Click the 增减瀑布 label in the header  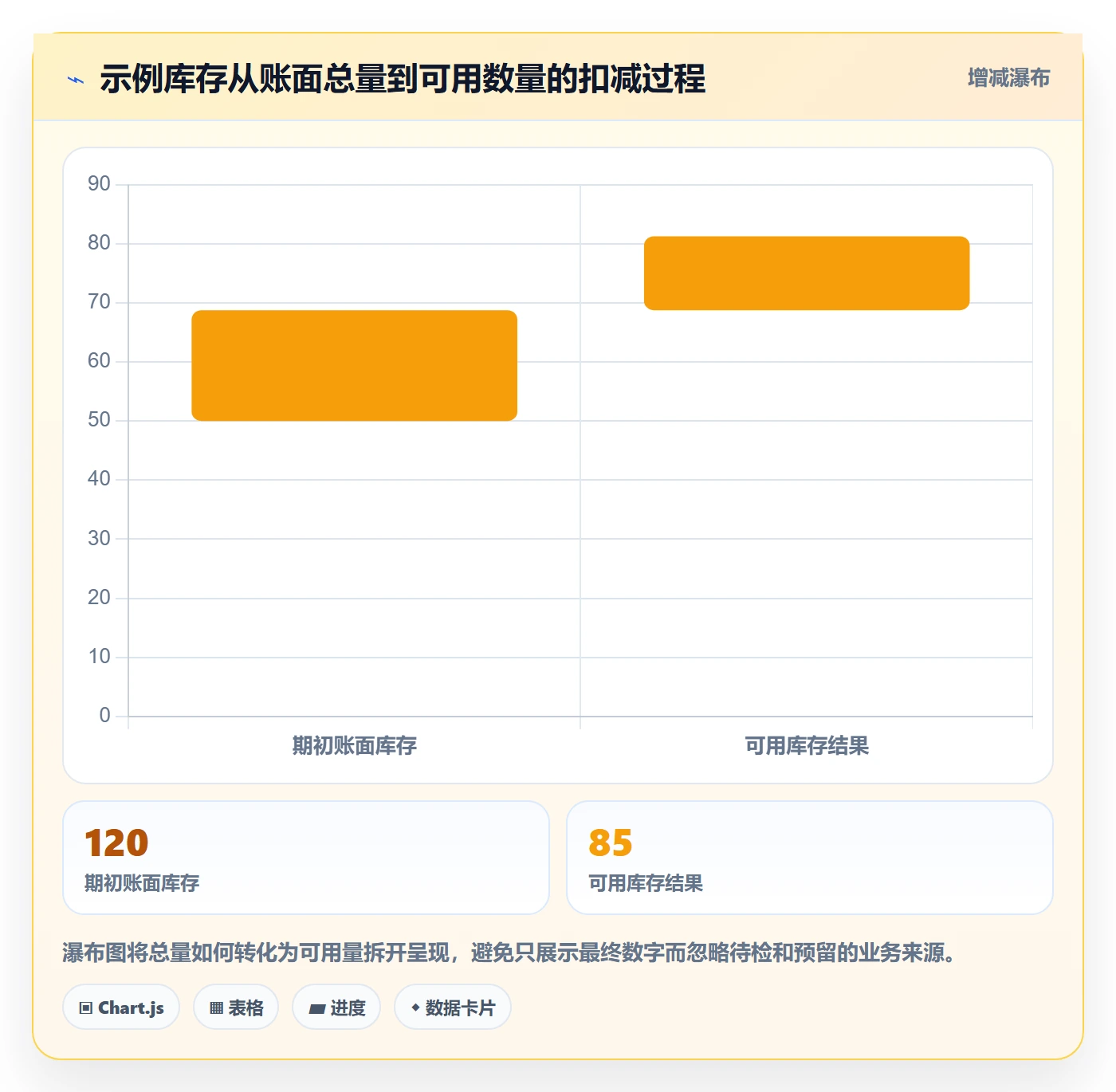(1008, 78)
